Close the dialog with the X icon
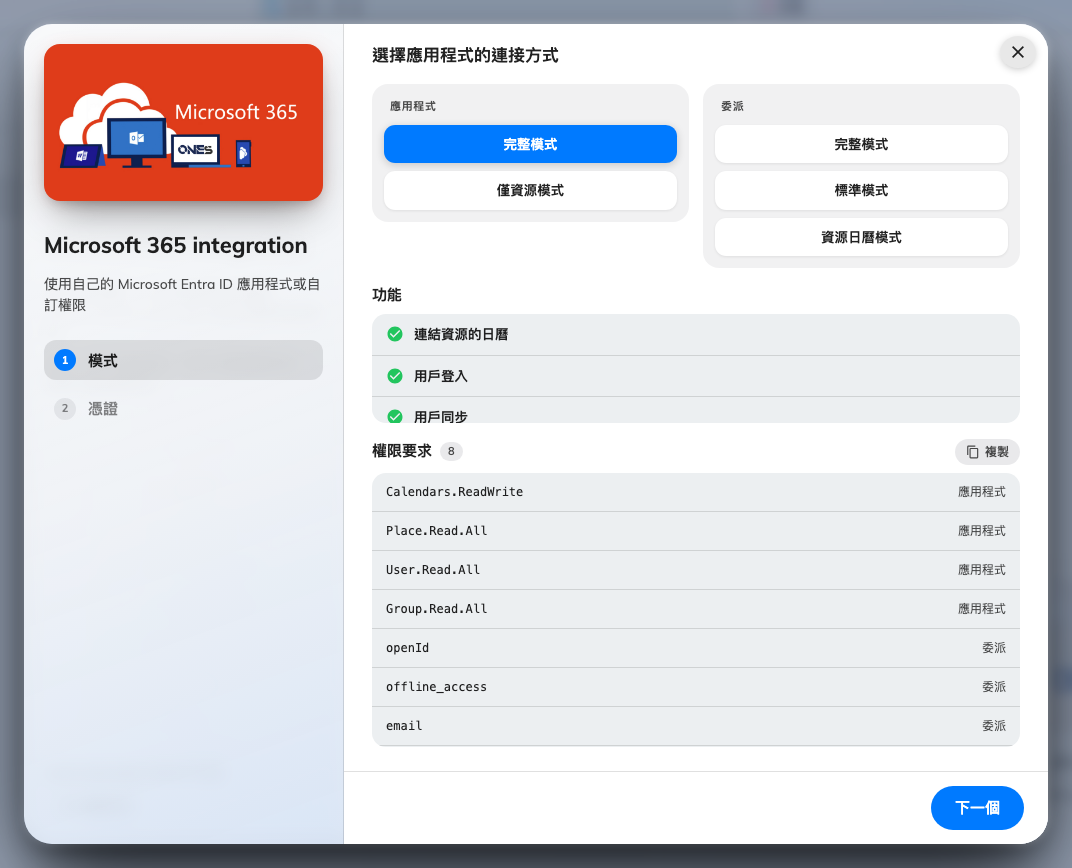The image size is (1072, 868). pos(1017,53)
